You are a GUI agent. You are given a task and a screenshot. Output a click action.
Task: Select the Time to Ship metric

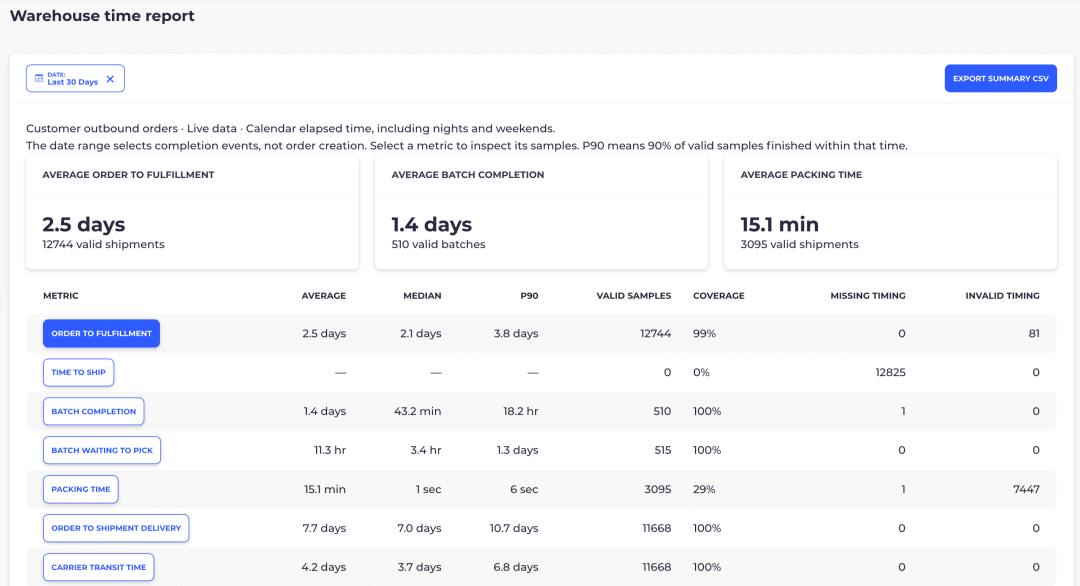[x=79, y=373]
